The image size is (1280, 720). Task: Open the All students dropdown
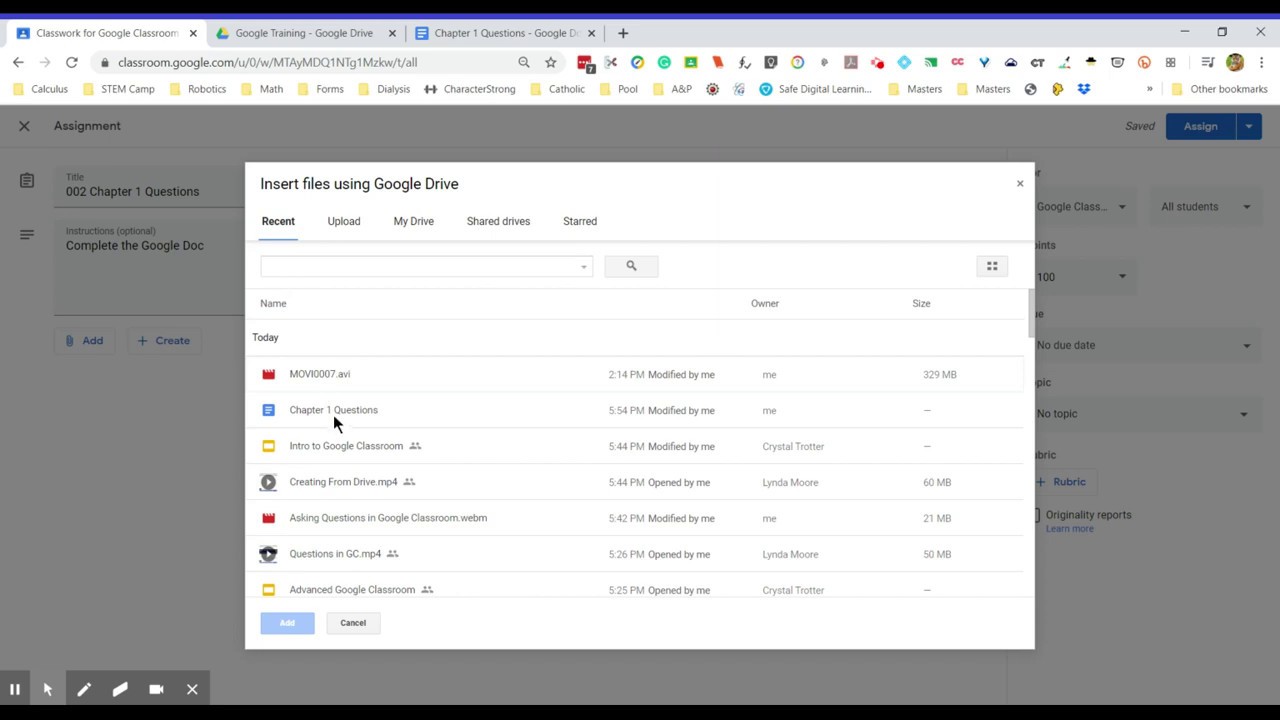(x=1205, y=207)
